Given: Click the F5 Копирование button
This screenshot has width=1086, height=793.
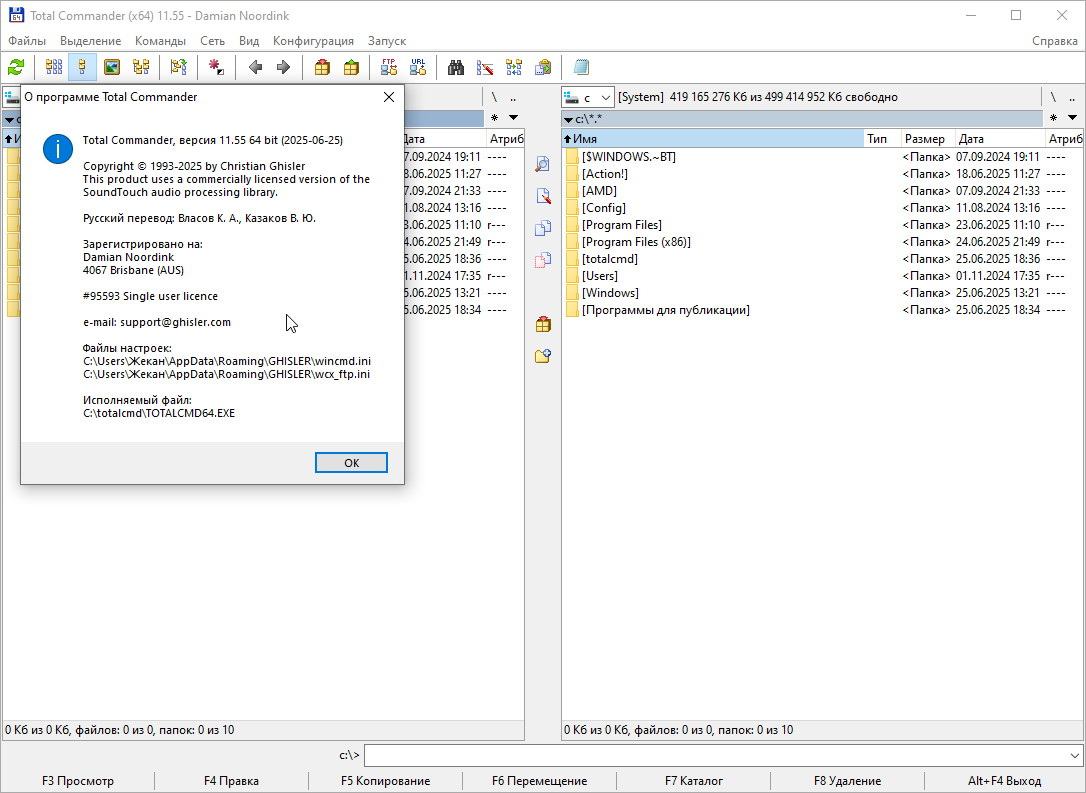Looking at the screenshot, I should (385, 781).
